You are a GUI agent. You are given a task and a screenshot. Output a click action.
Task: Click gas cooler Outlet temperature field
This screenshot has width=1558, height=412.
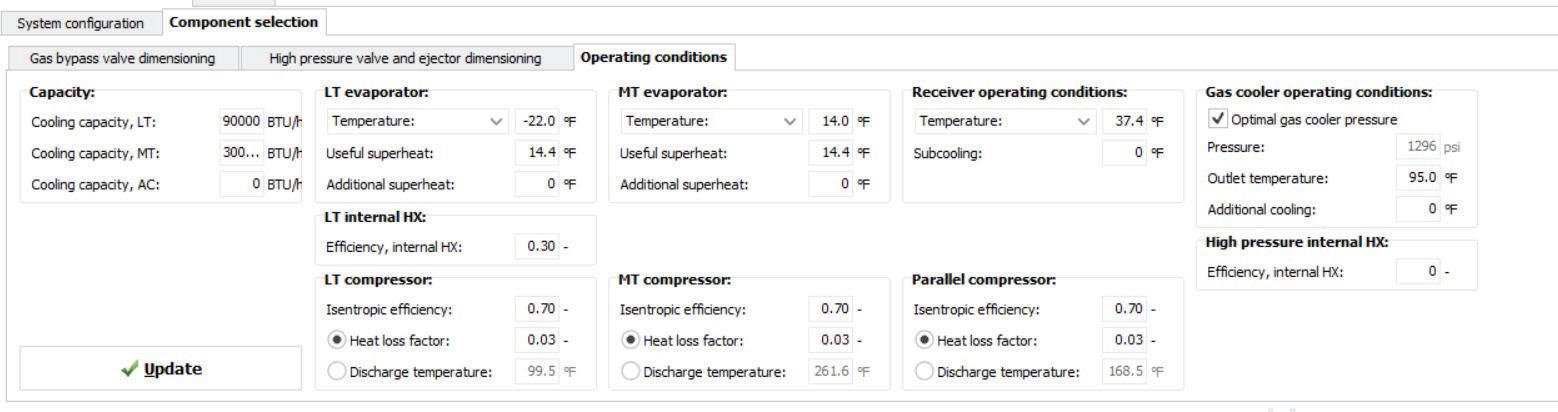(1418, 178)
